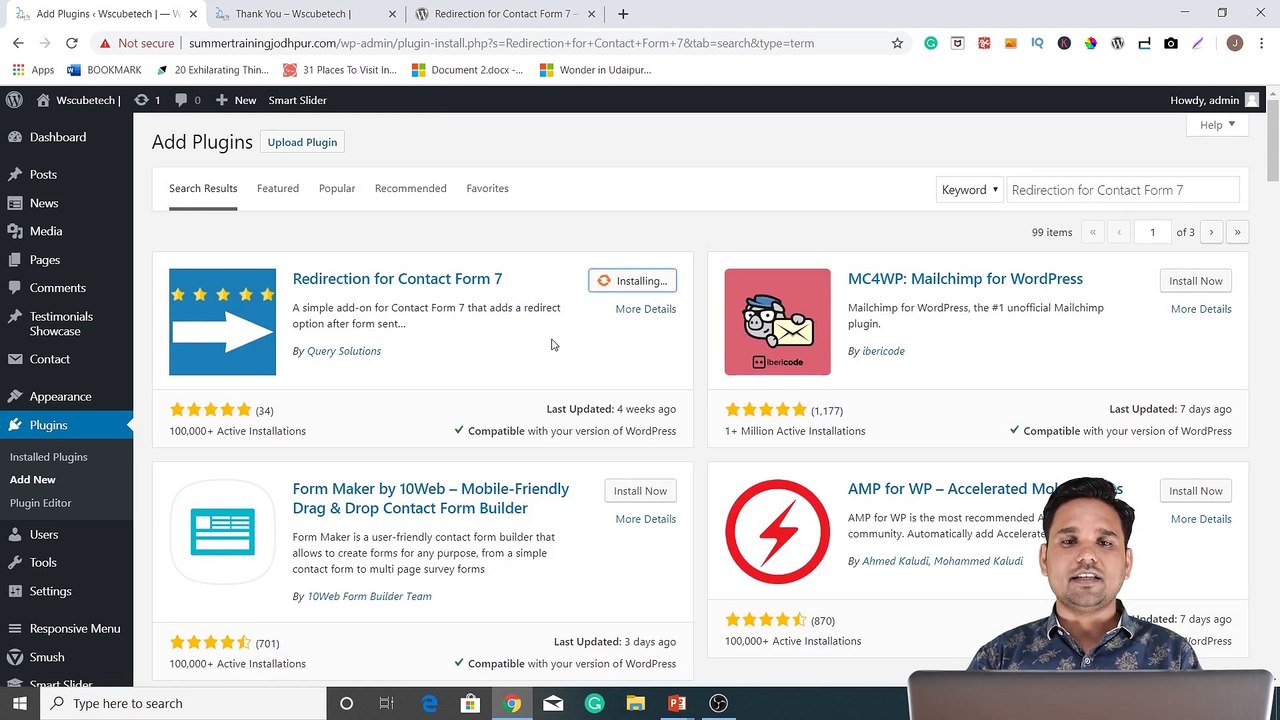This screenshot has width=1280, height=720.
Task: Reload the page in Chrome
Action: [x=71, y=43]
